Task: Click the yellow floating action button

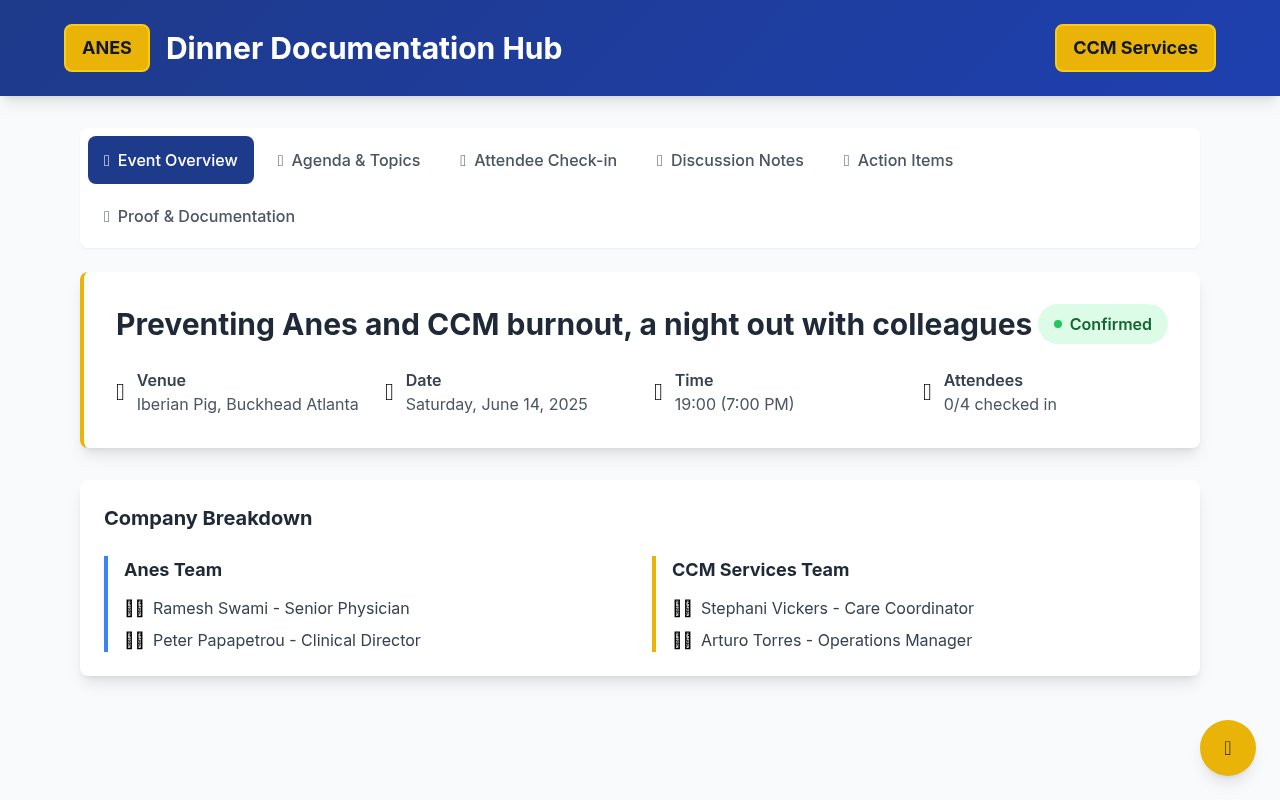Action: (x=1227, y=748)
